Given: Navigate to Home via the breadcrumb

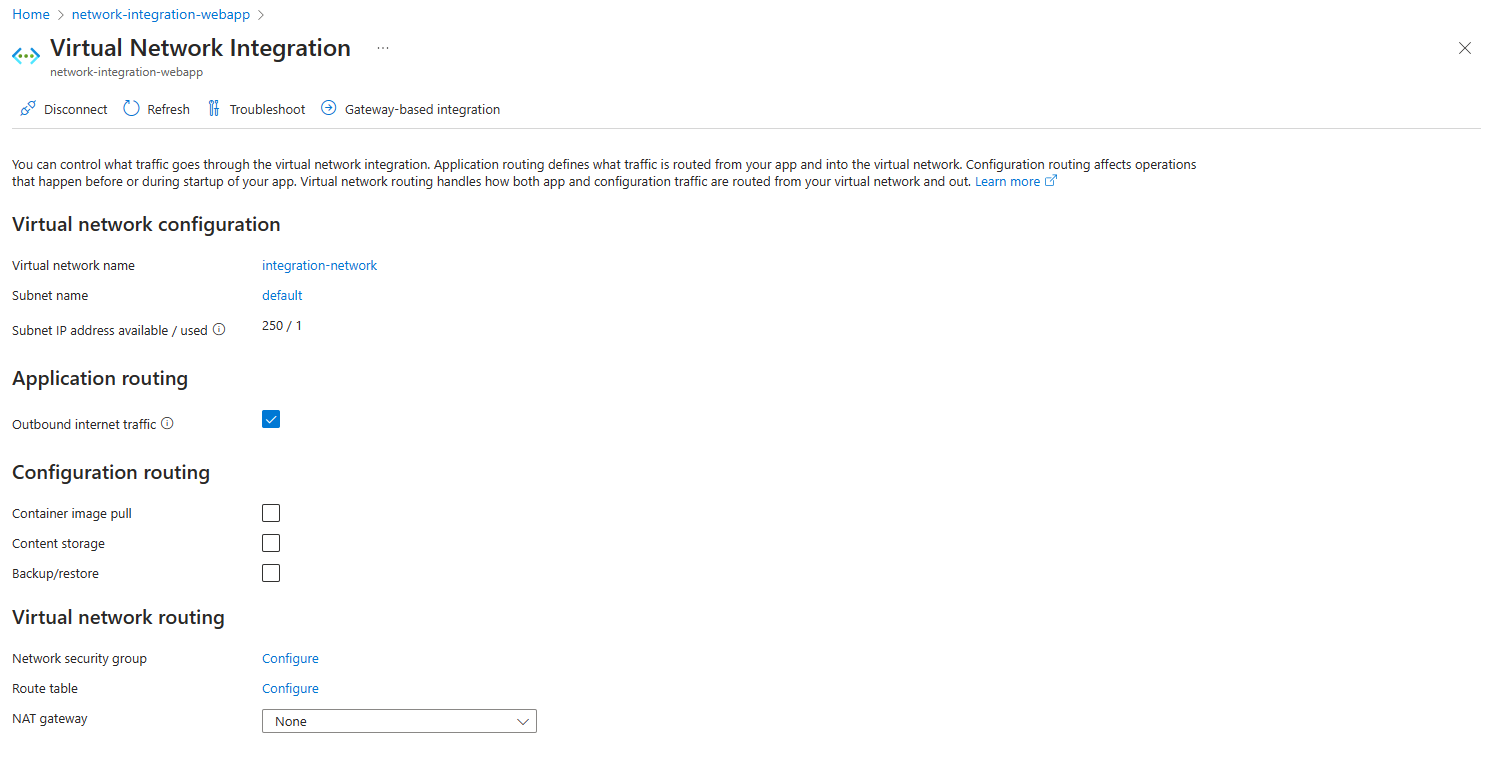Looking at the screenshot, I should click(30, 14).
